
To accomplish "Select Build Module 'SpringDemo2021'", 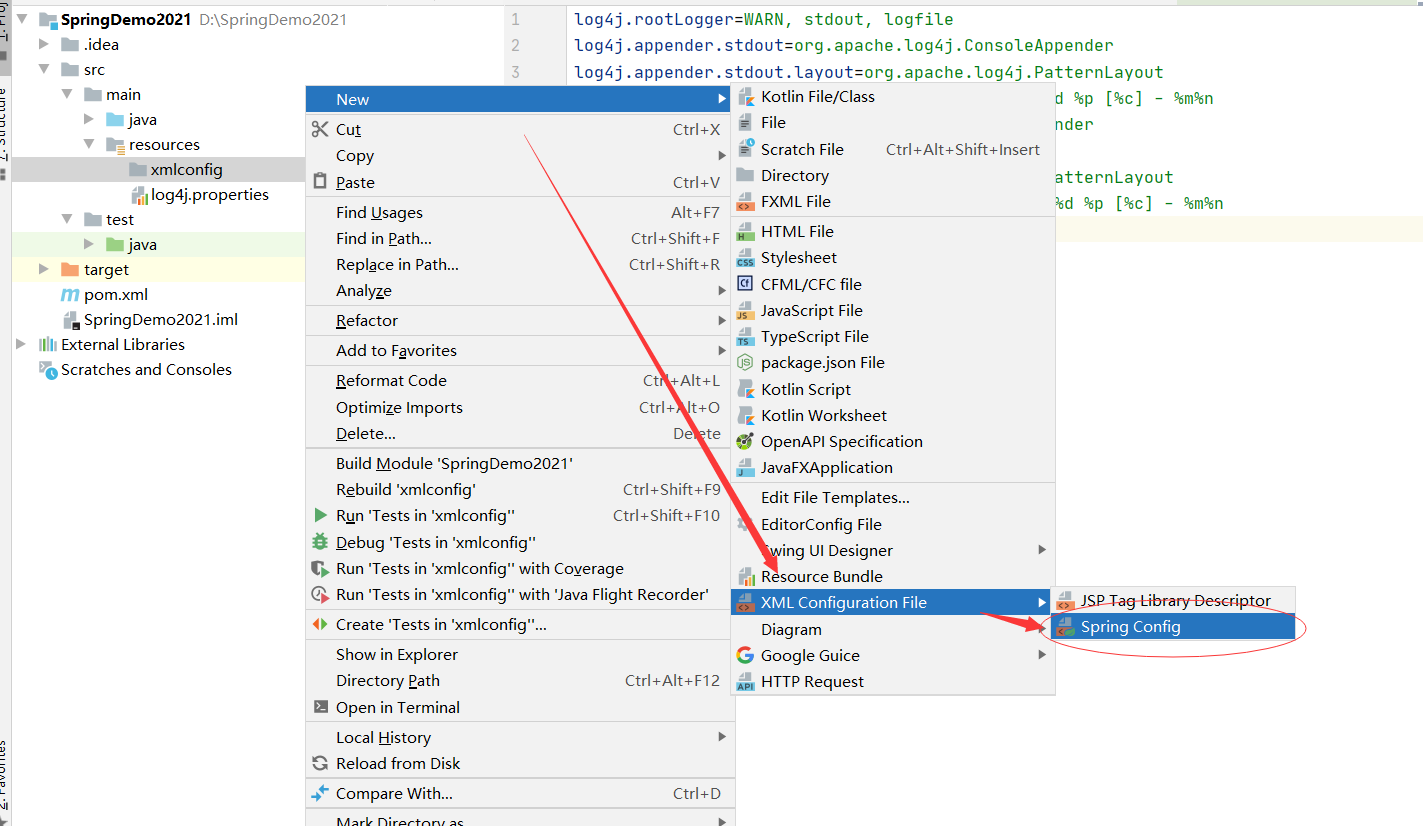I will pyautogui.click(x=518, y=463).
